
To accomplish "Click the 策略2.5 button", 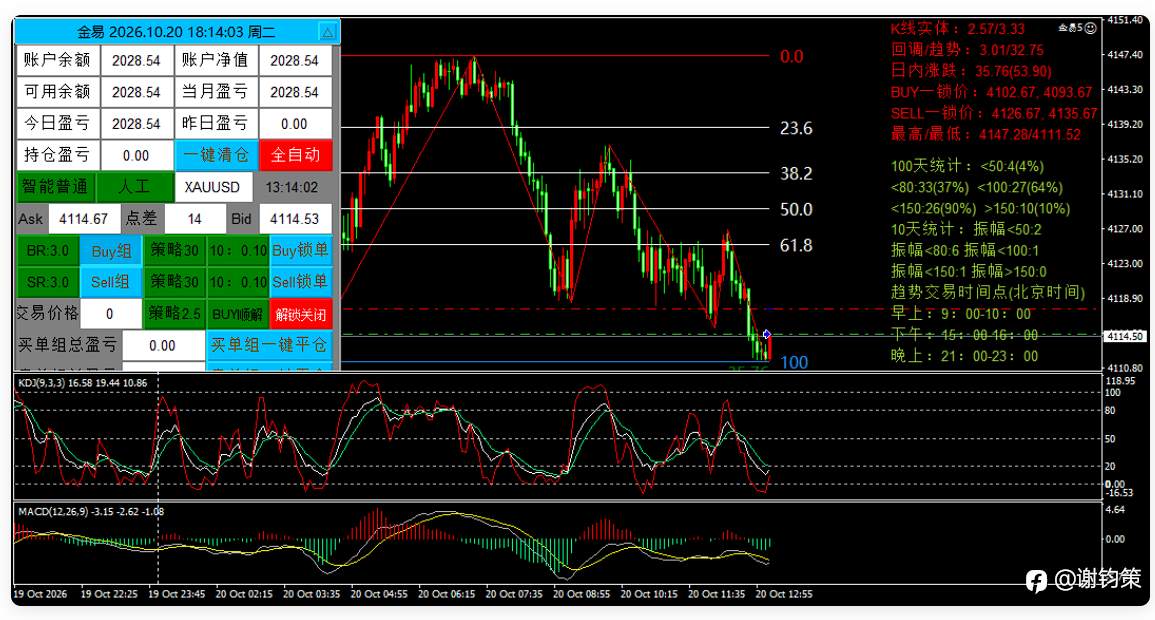I will pyautogui.click(x=175, y=314).
